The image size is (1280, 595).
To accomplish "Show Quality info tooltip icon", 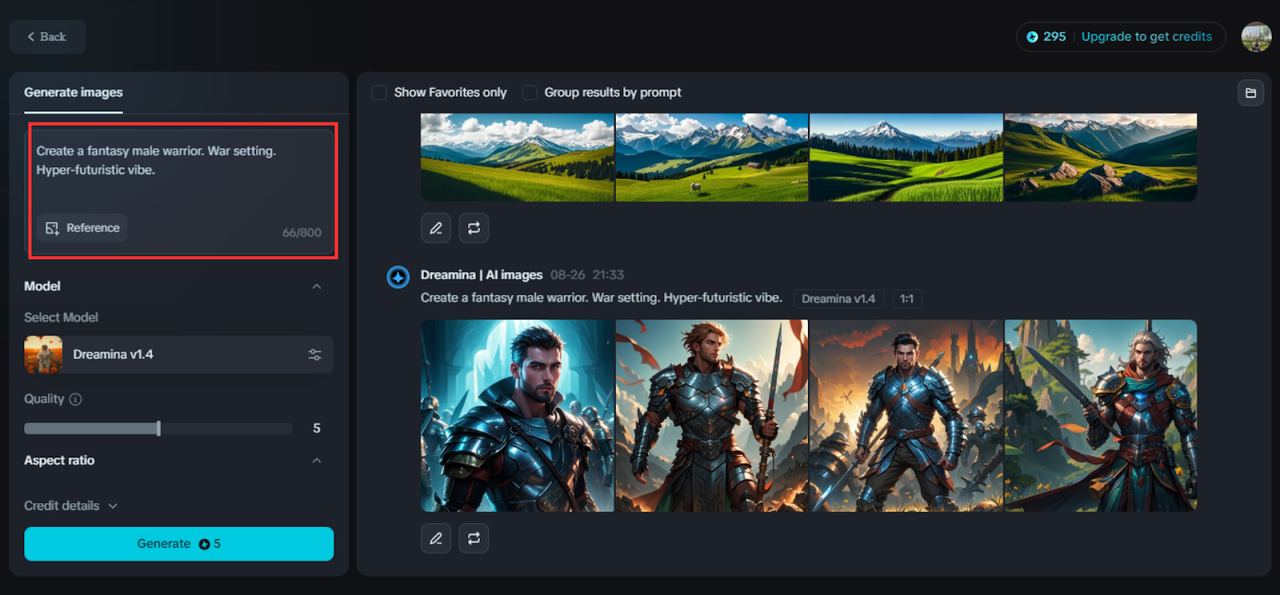I will (x=76, y=399).
